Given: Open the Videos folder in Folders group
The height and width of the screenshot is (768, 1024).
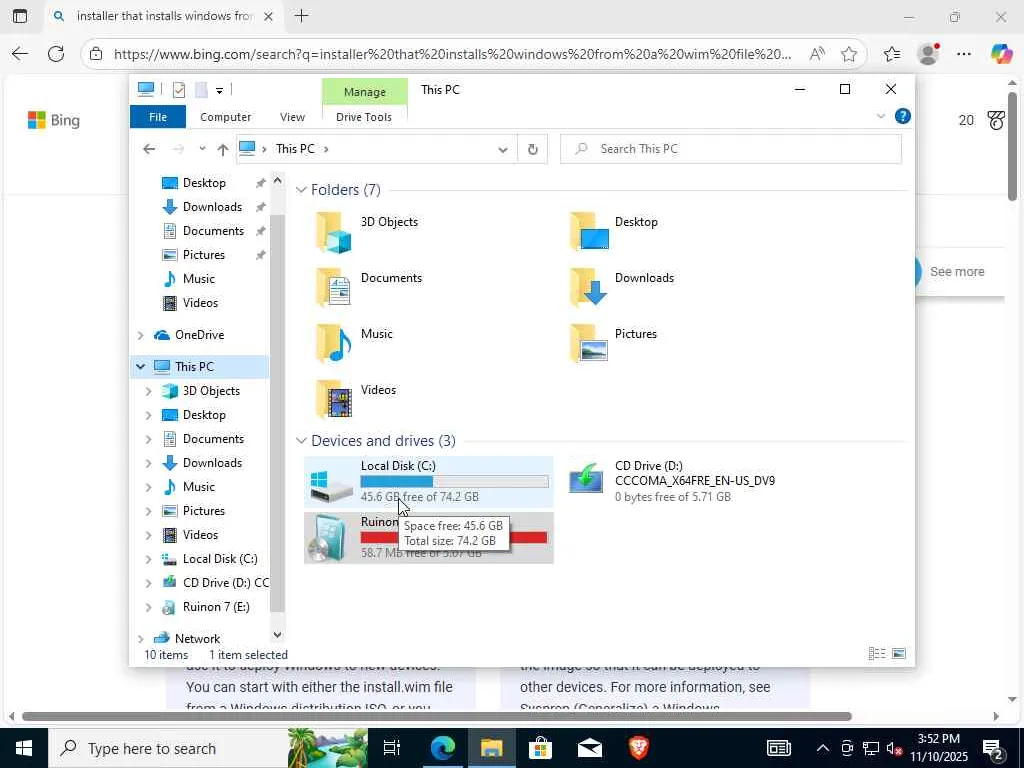Looking at the screenshot, I should pyautogui.click(x=334, y=400).
